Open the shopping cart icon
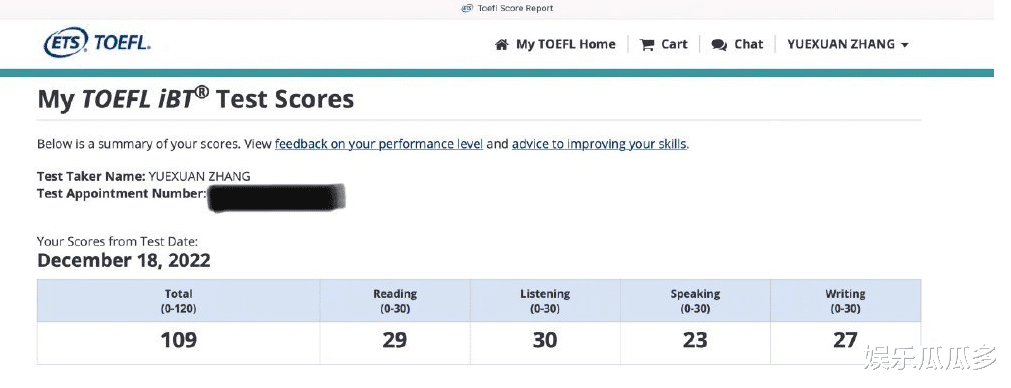1011x388 pixels. (647, 44)
